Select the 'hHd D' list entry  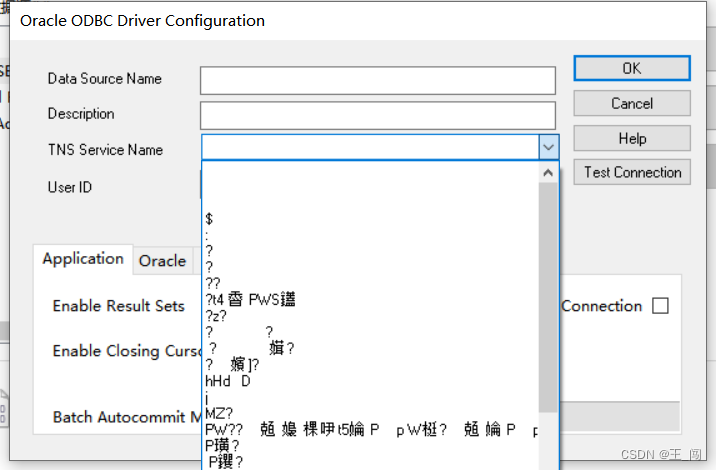(x=370, y=381)
